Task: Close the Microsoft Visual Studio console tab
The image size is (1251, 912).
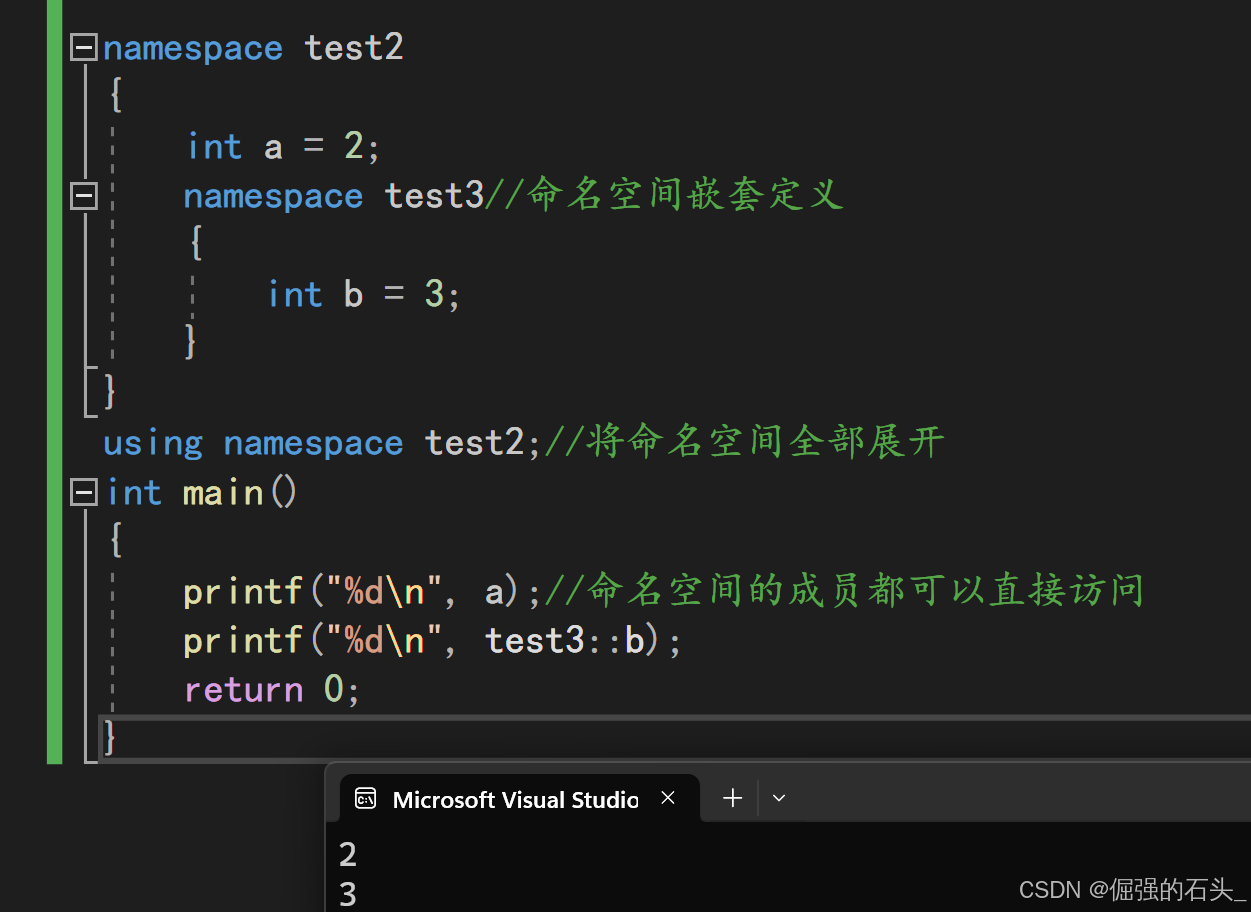Action: (x=668, y=798)
